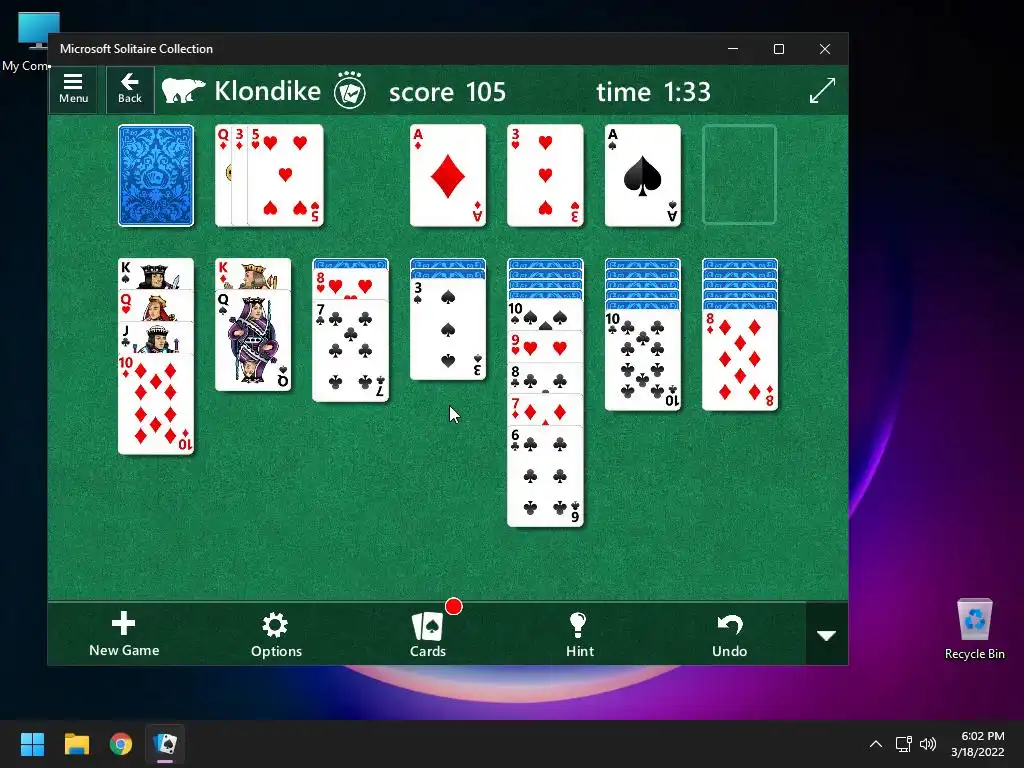The width and height of the screenshot is (1024, 768).
Task: Click the Ace of spades foundation
Action: point(643,176)
